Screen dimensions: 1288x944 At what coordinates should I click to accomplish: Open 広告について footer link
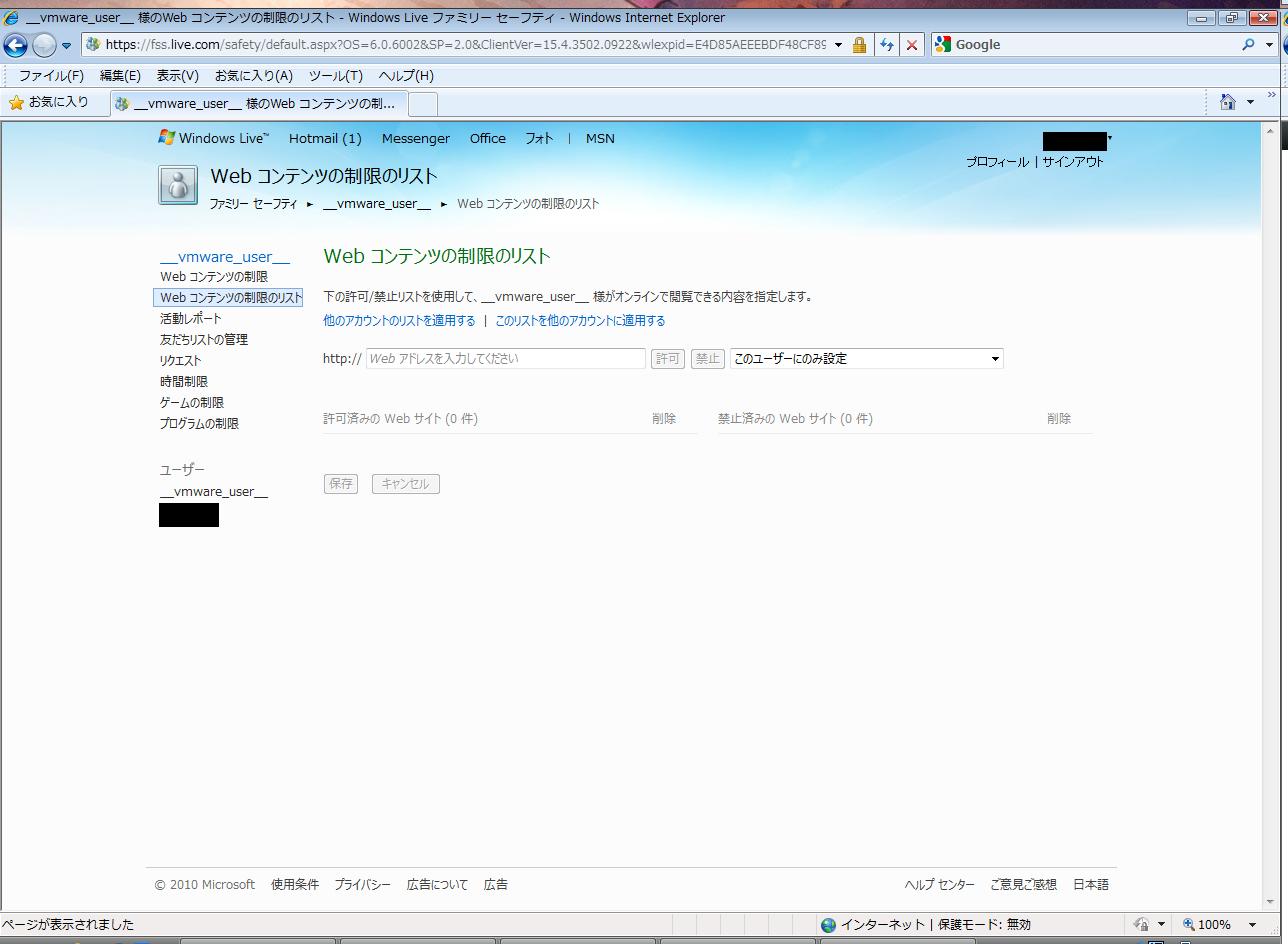437,884
